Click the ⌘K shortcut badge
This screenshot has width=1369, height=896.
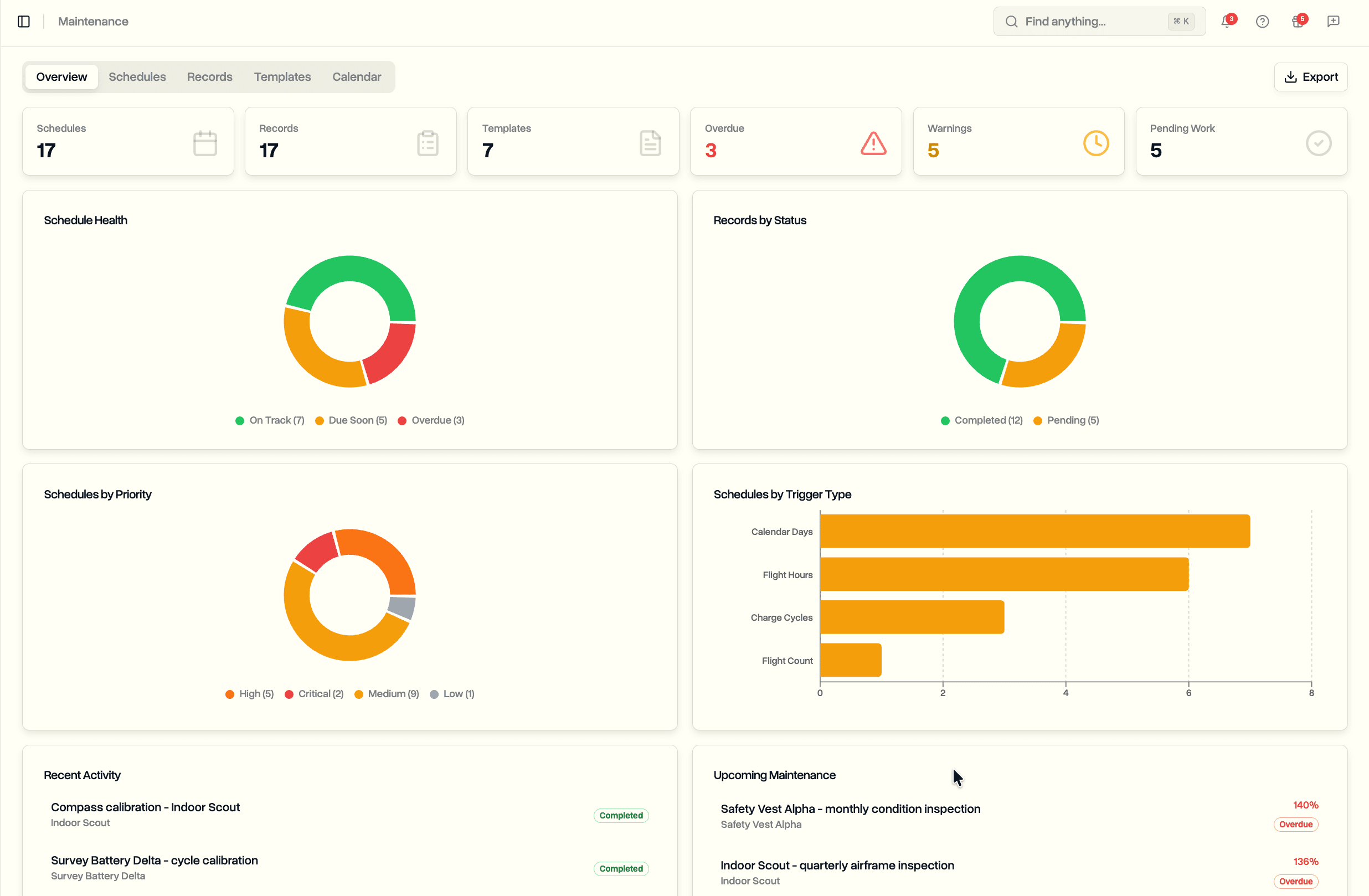1180,21
